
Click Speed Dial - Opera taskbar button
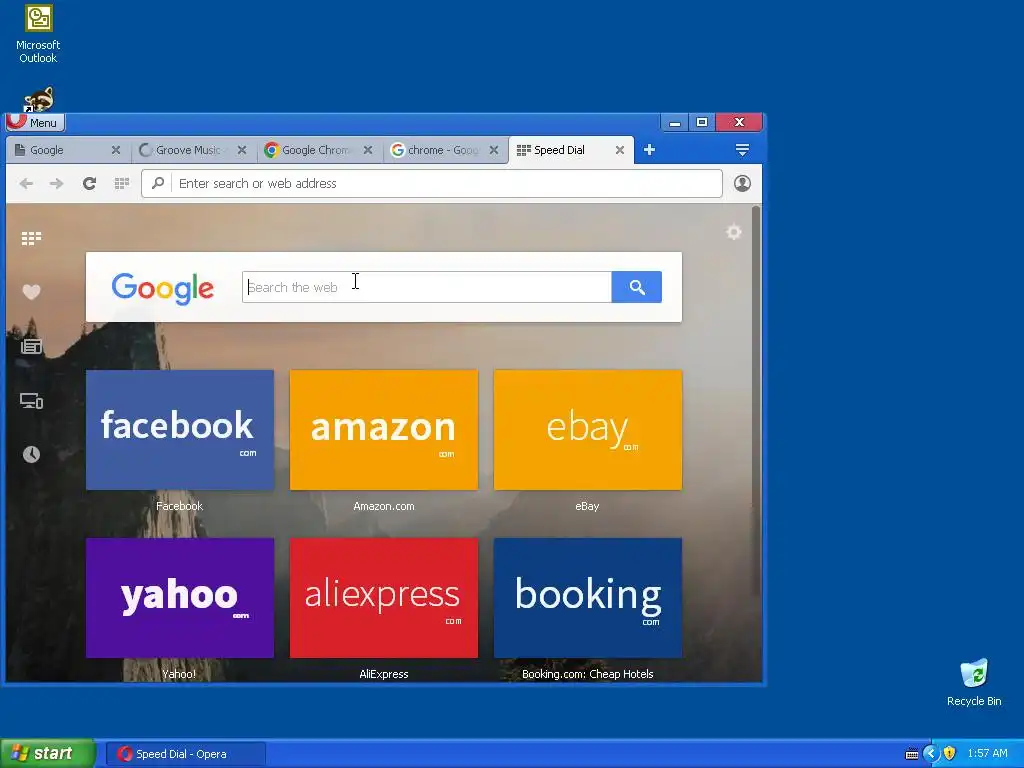click(x=185, y=754)
